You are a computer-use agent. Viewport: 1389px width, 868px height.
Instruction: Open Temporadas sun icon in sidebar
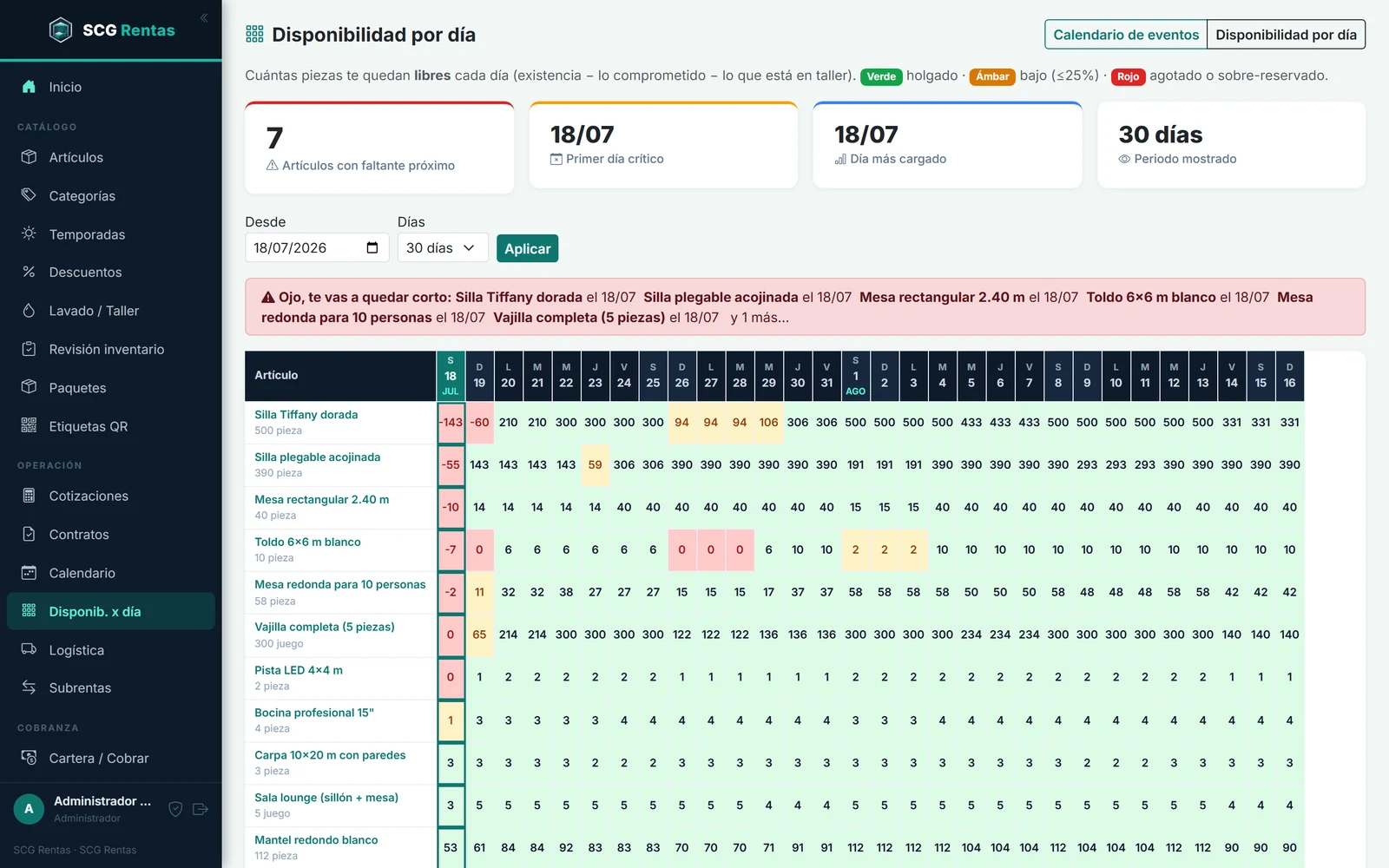pos(29,233)
